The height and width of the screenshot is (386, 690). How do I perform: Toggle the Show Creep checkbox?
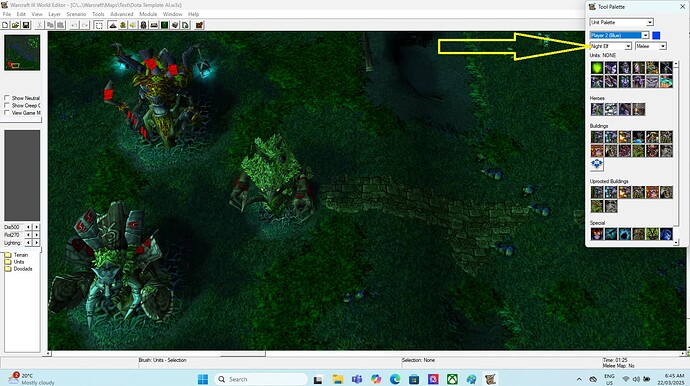point(7,105)
